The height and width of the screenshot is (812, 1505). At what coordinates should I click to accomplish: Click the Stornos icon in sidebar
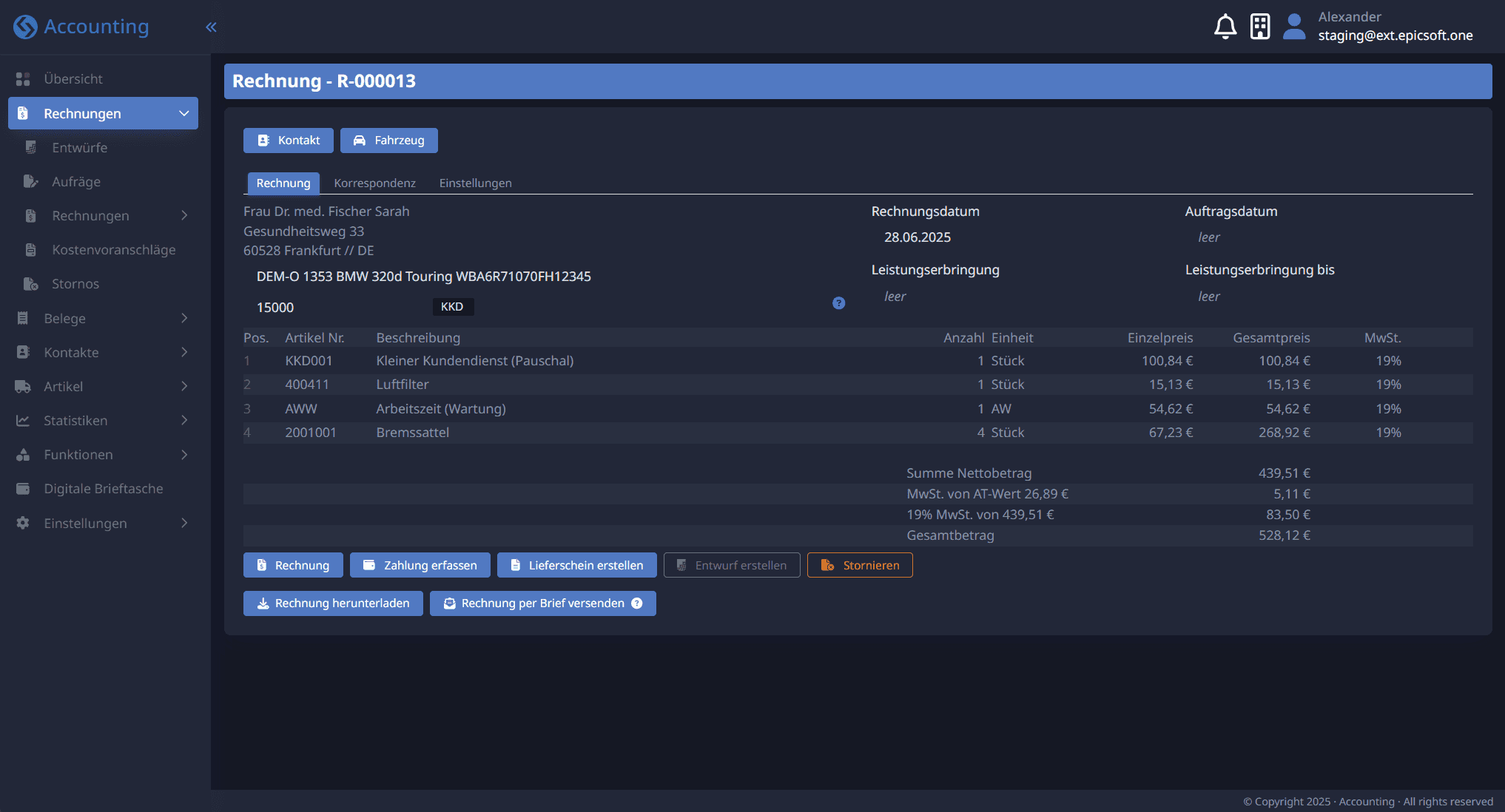tap(31, 284)
